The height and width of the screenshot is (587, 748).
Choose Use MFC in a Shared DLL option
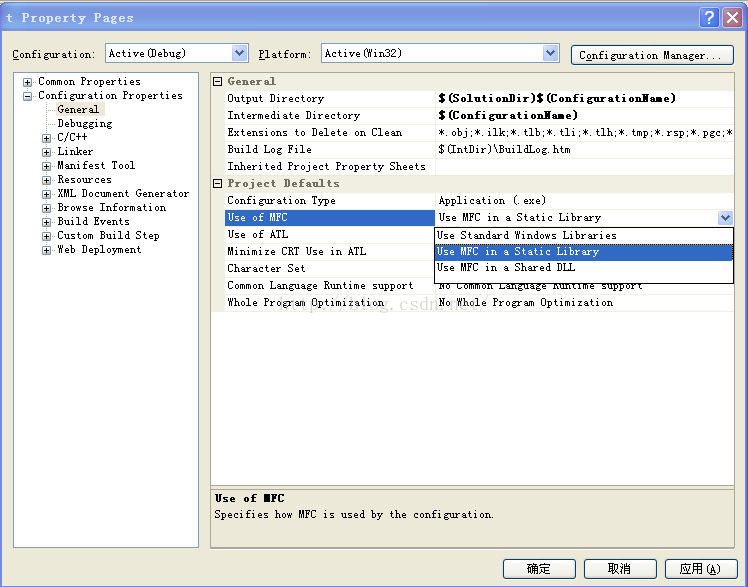[x=584, y=268]
